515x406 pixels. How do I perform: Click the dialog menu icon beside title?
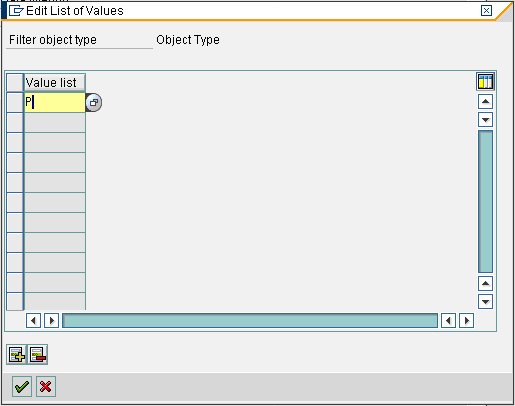16,11
